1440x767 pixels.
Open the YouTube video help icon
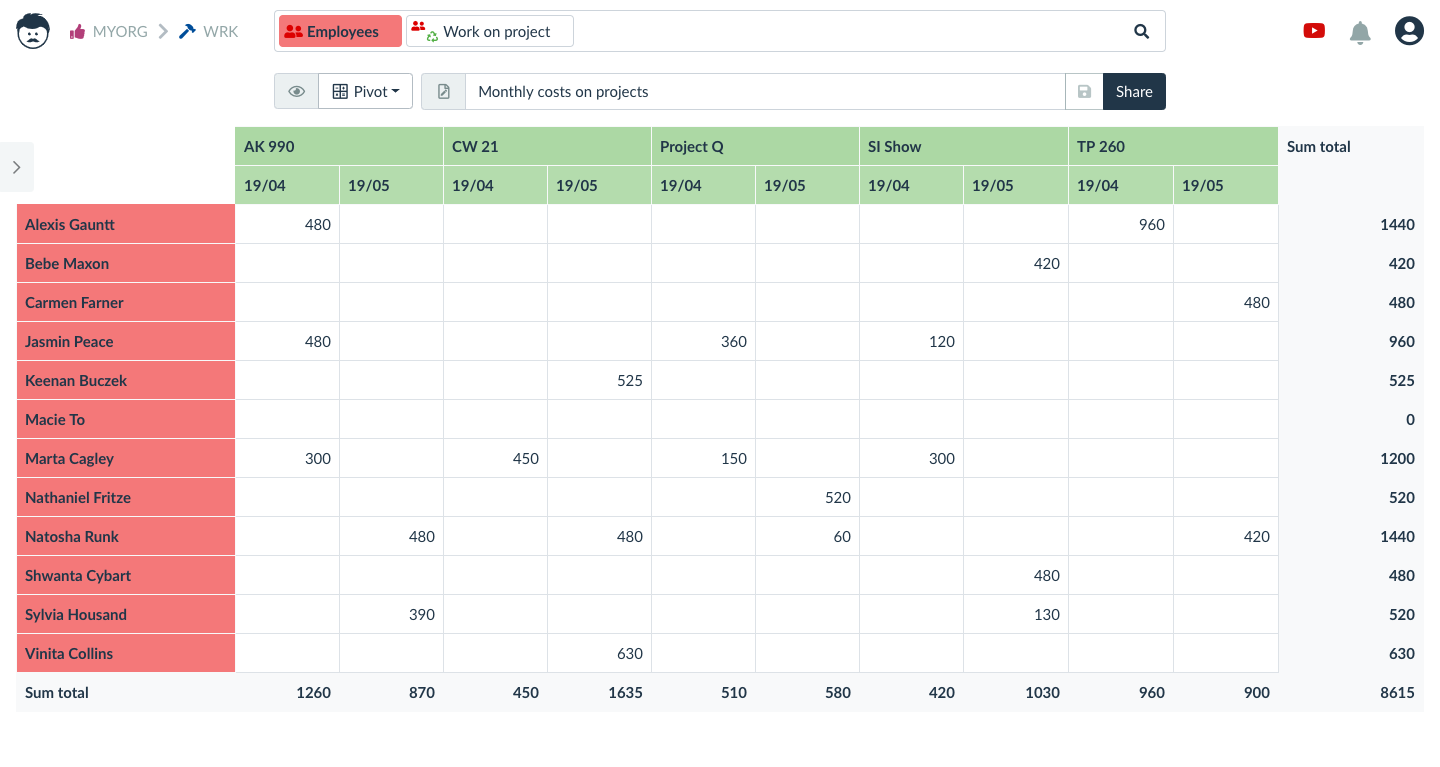1314,31
